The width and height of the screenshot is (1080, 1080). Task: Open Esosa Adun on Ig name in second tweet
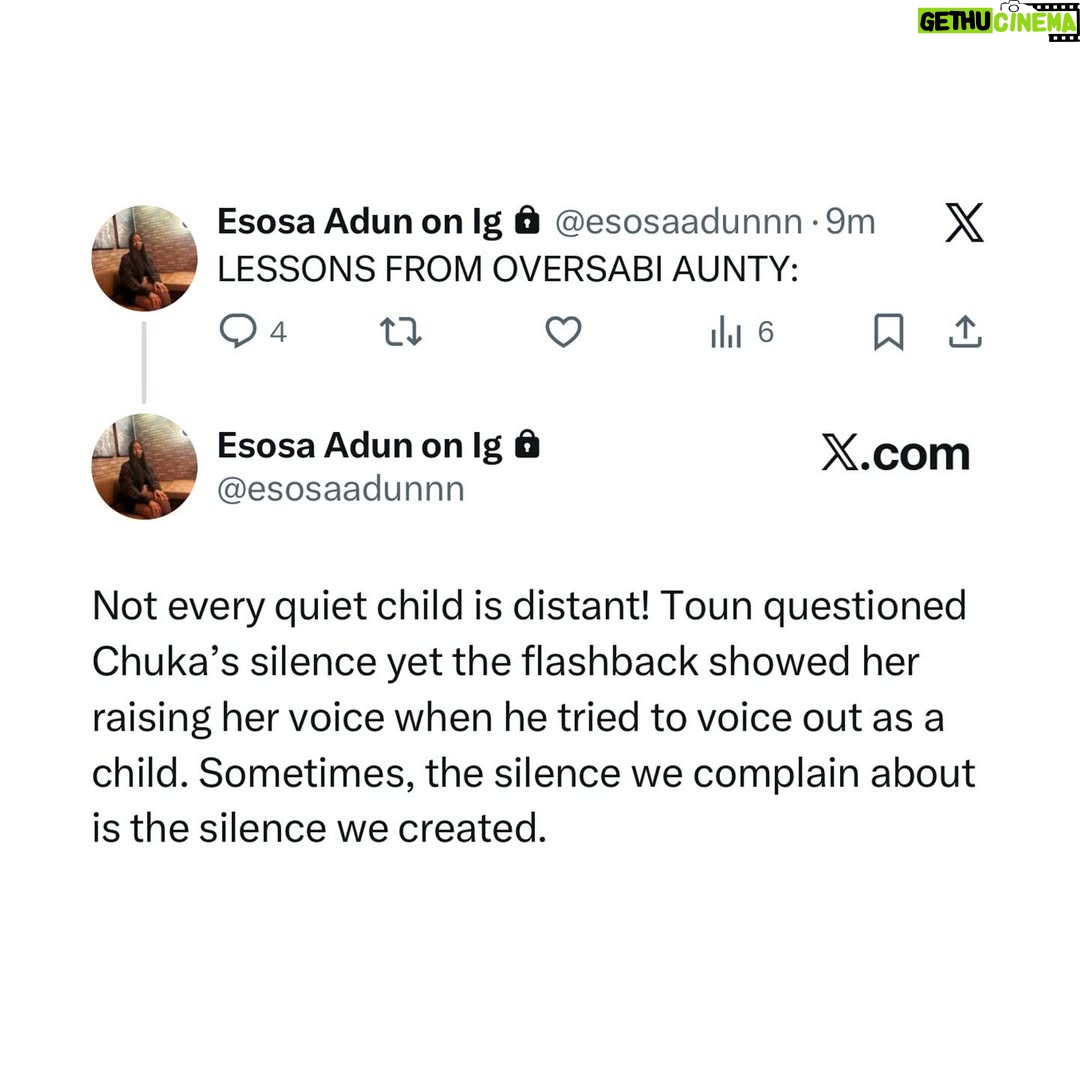(360, 446)
